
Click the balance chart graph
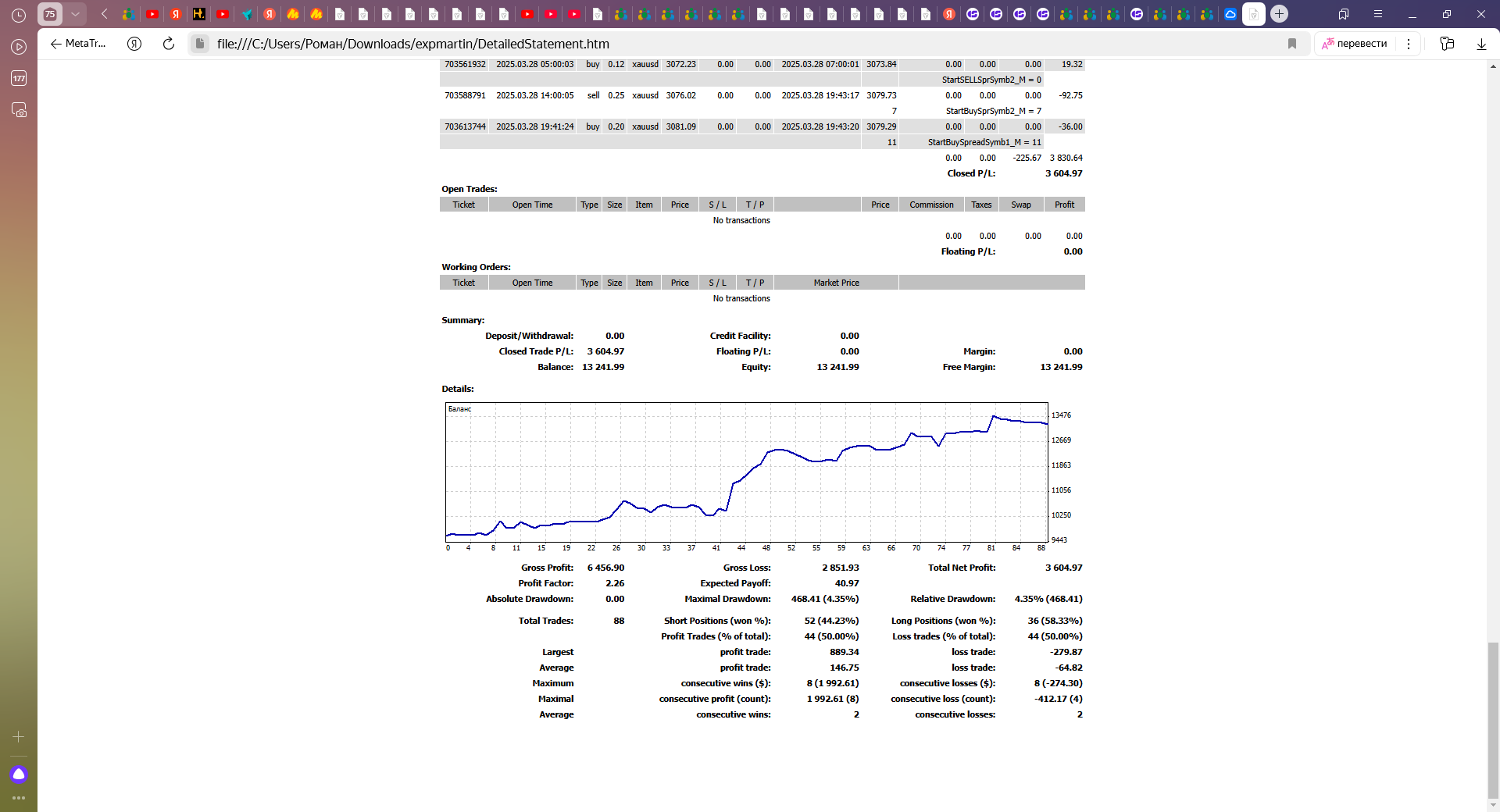coord(746,472)
